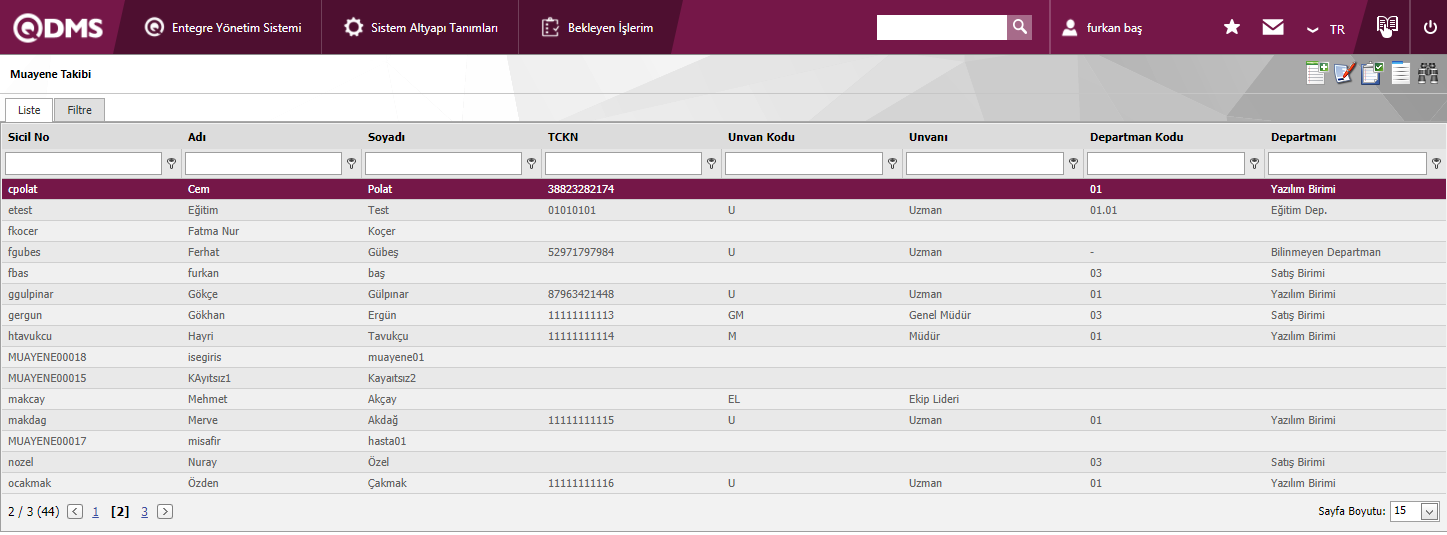1447x535 pixels.
Task: Switch to the Filtre tab
Action: [x=79, y=110]
